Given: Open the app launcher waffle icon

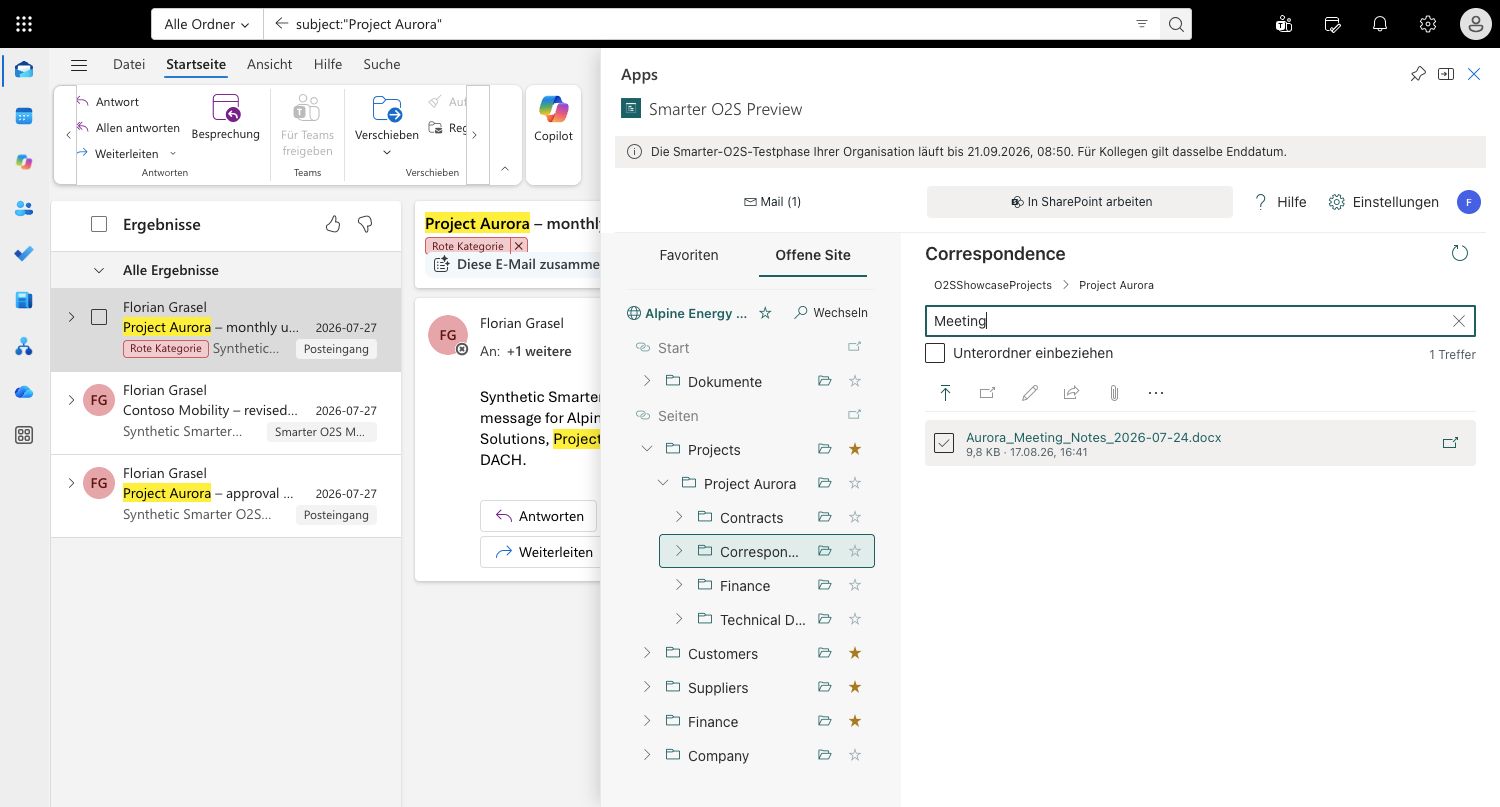Looking at the screenshot, I should (24, 24).
